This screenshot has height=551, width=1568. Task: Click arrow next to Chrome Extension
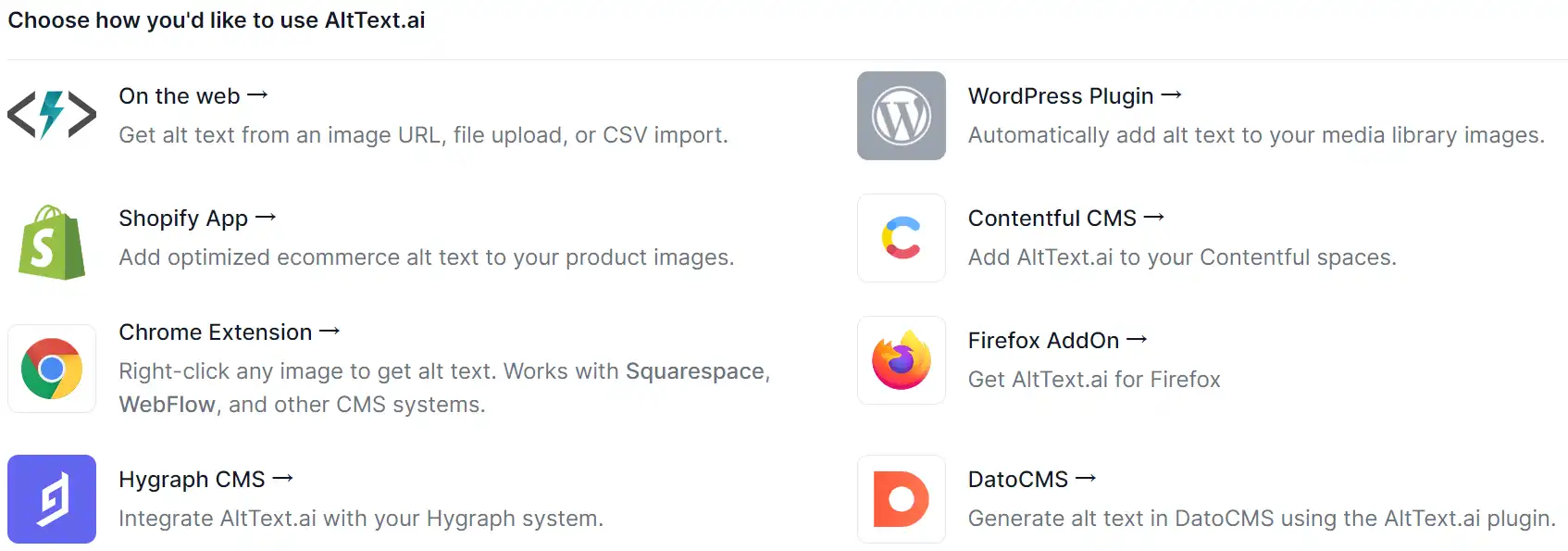[x=330, y=332]
